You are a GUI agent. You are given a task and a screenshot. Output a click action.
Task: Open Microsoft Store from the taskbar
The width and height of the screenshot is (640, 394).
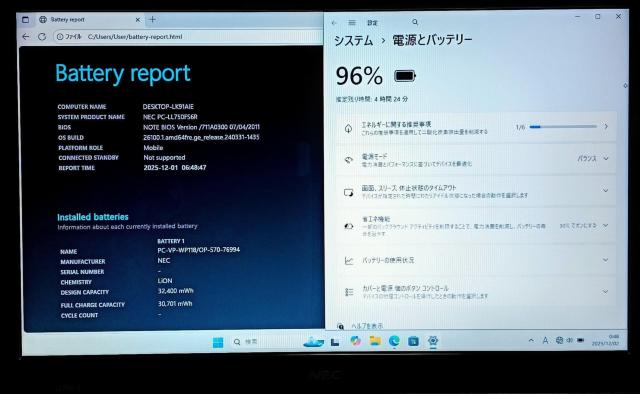(413, 341)
